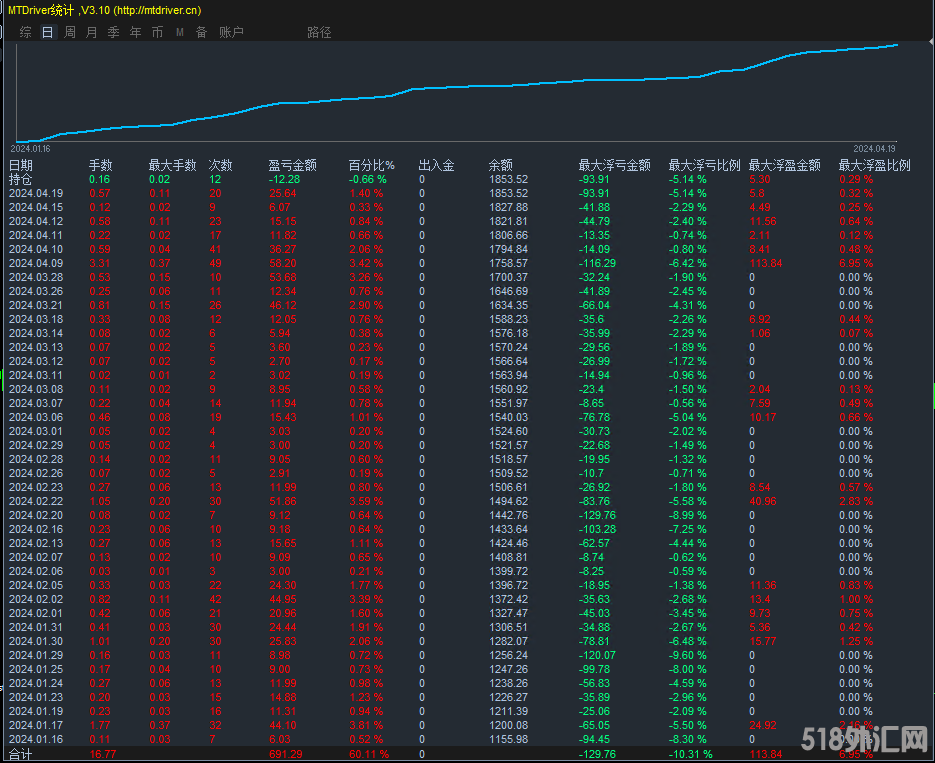This screenshot has height=763, width=935.
Task: Click the 余额 balance column header
Action: (x=500, y=165)
